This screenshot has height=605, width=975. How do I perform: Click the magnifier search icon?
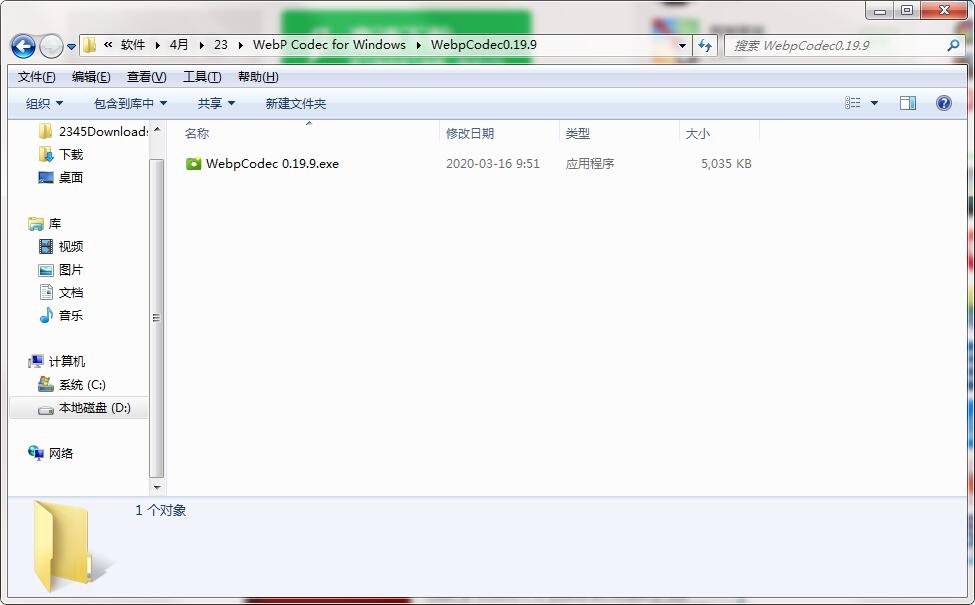pos(953,45)
